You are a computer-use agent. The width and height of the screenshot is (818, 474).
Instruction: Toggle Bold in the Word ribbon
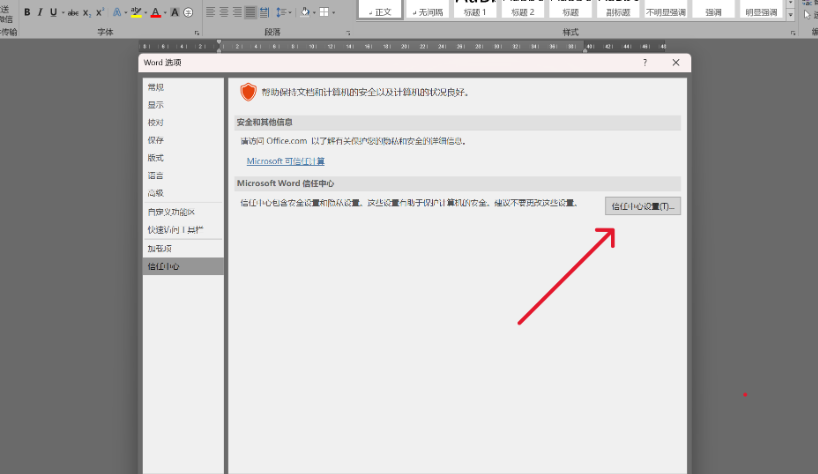coord(27,12)
